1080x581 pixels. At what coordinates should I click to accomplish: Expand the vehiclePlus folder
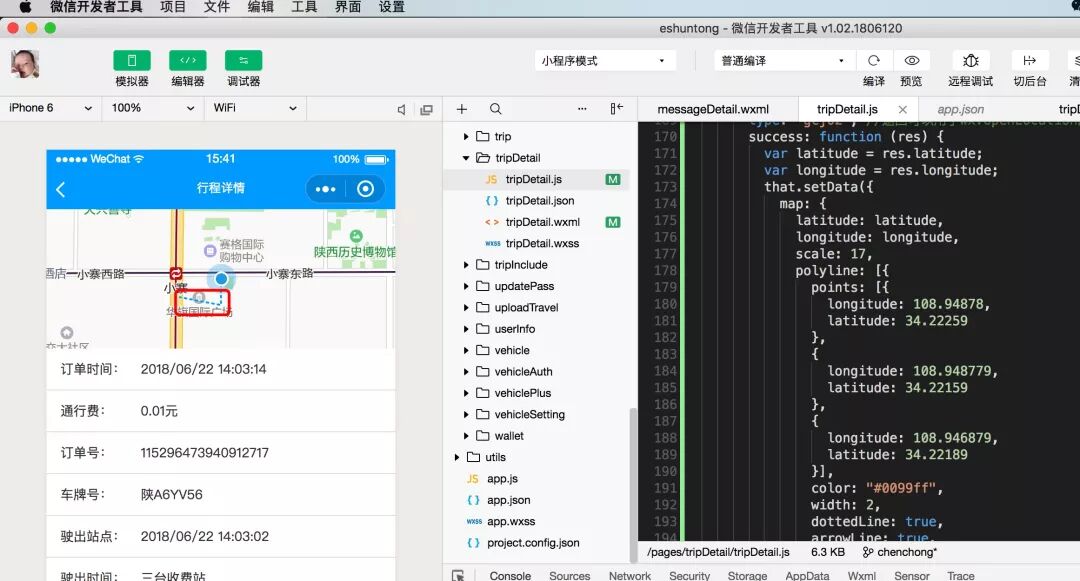[x=466, y=392]
